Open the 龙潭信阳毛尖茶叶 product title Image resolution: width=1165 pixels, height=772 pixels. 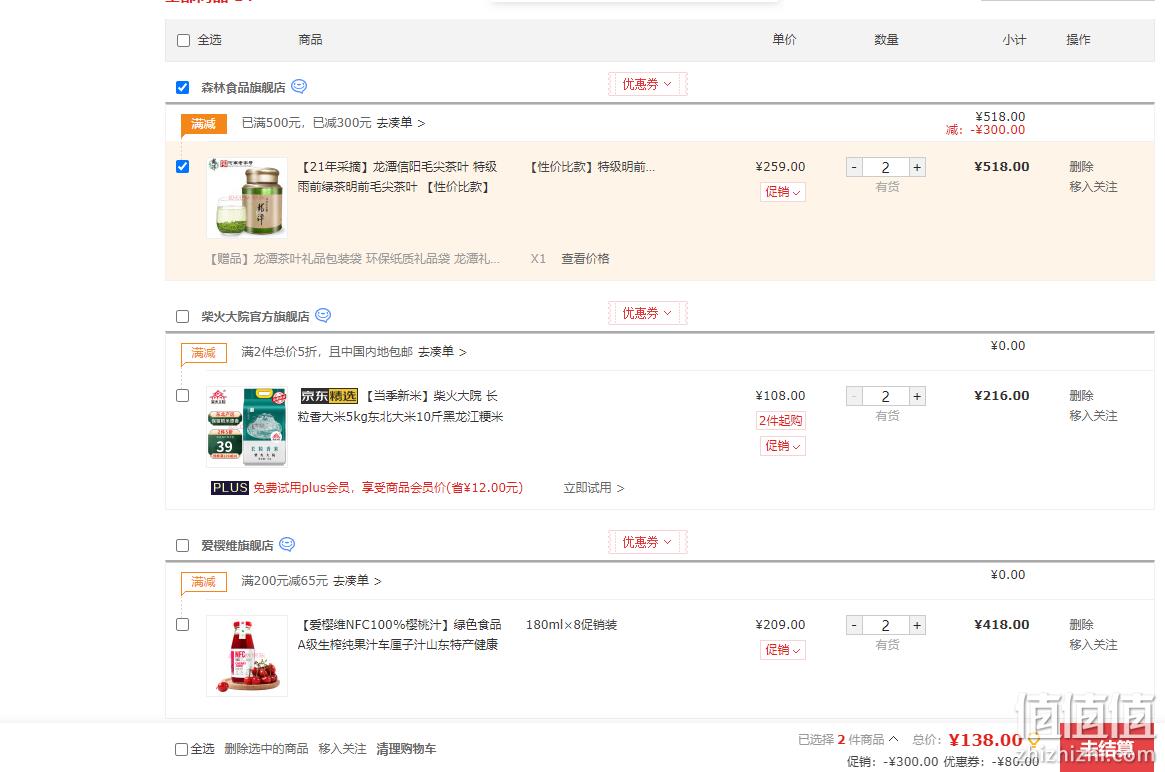click(x=397, y=177)
